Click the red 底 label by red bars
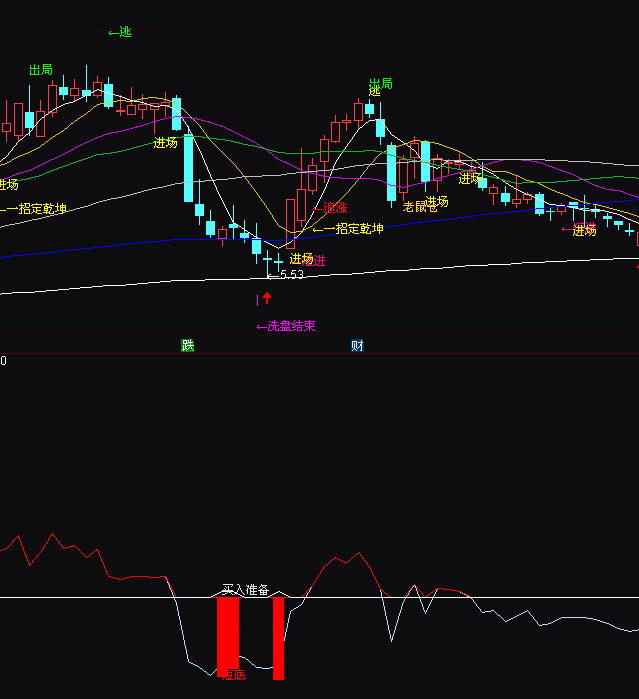The height and width of the screenshot is (699, 639). pos(234,675)
